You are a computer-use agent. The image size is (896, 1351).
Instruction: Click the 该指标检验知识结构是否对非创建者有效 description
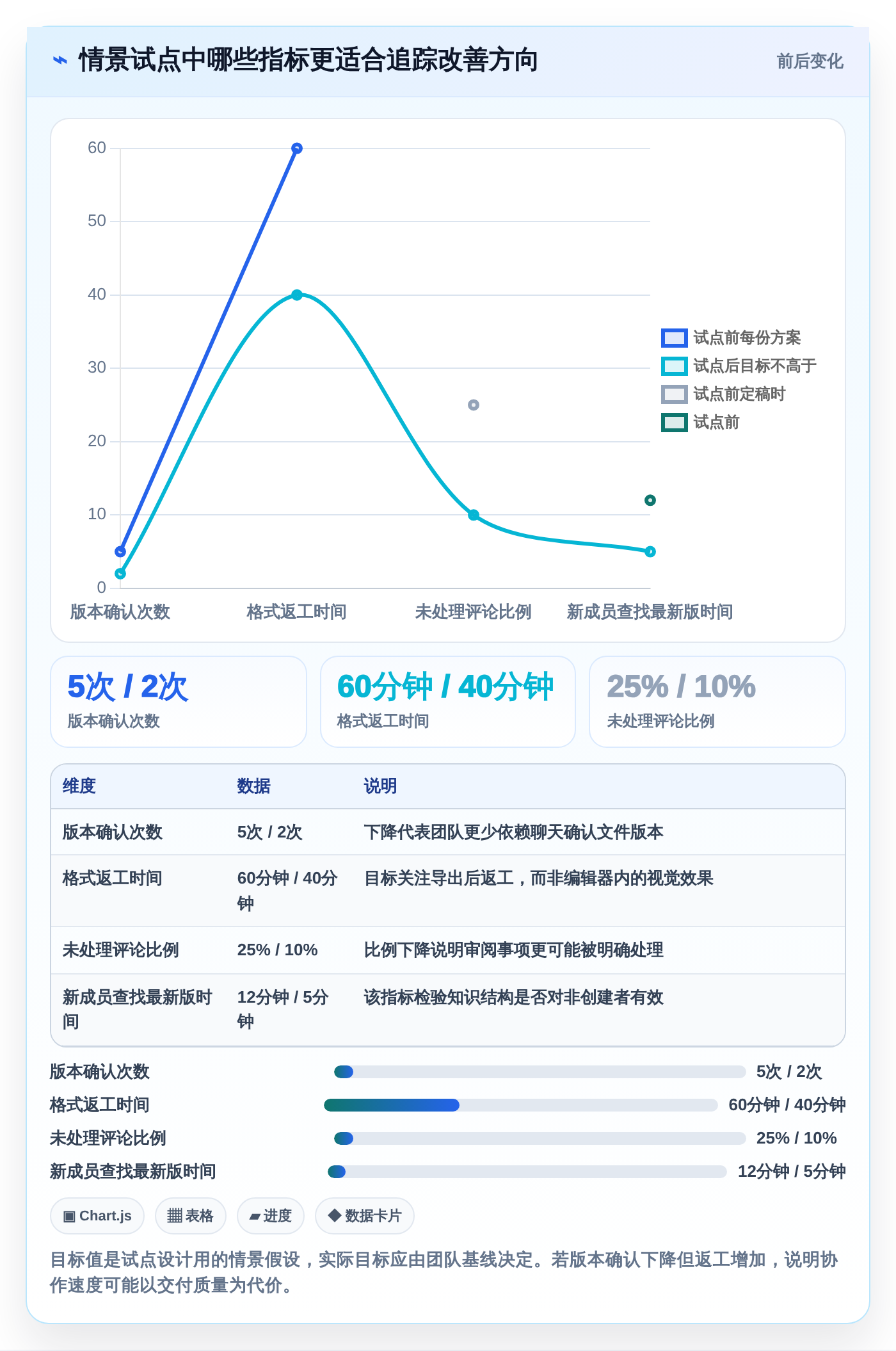pos(513,998)
